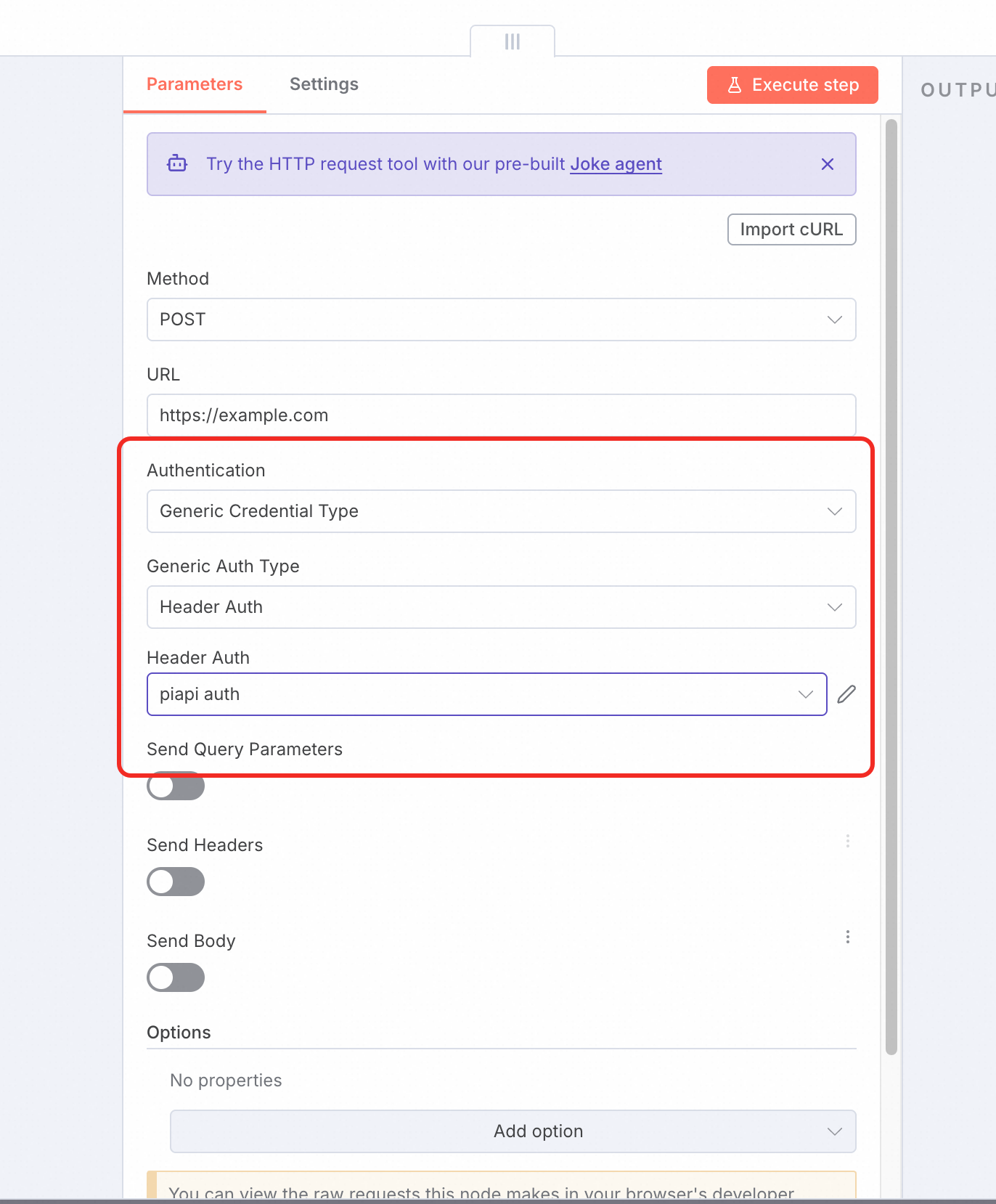Dismiss the Joke agent tip banner

click(828, 164)
